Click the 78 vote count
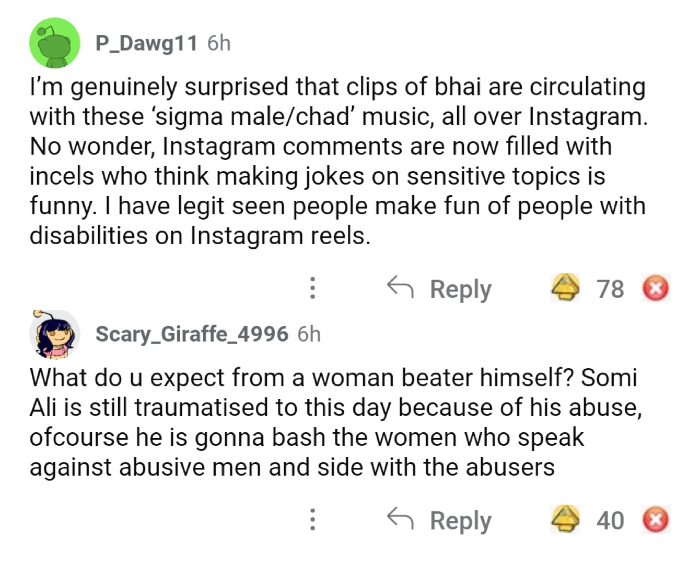 pyautogui.click(x=610, y=289)
